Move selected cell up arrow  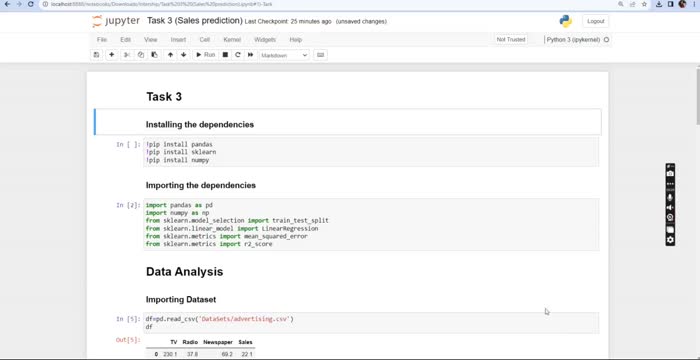click(170, 55)
